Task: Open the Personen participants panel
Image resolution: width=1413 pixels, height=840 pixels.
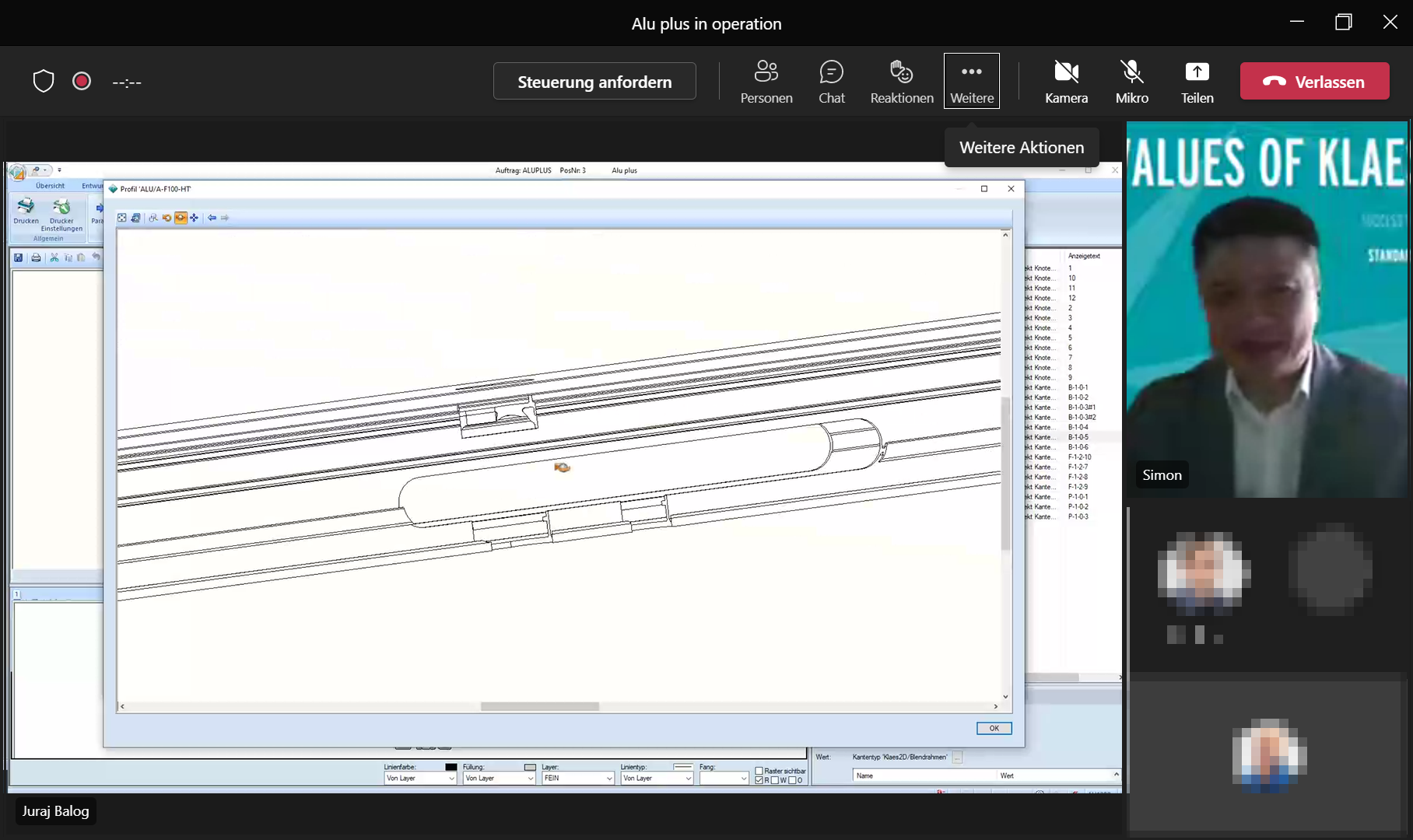Action: pyautogui.click(x=766, y=82)
